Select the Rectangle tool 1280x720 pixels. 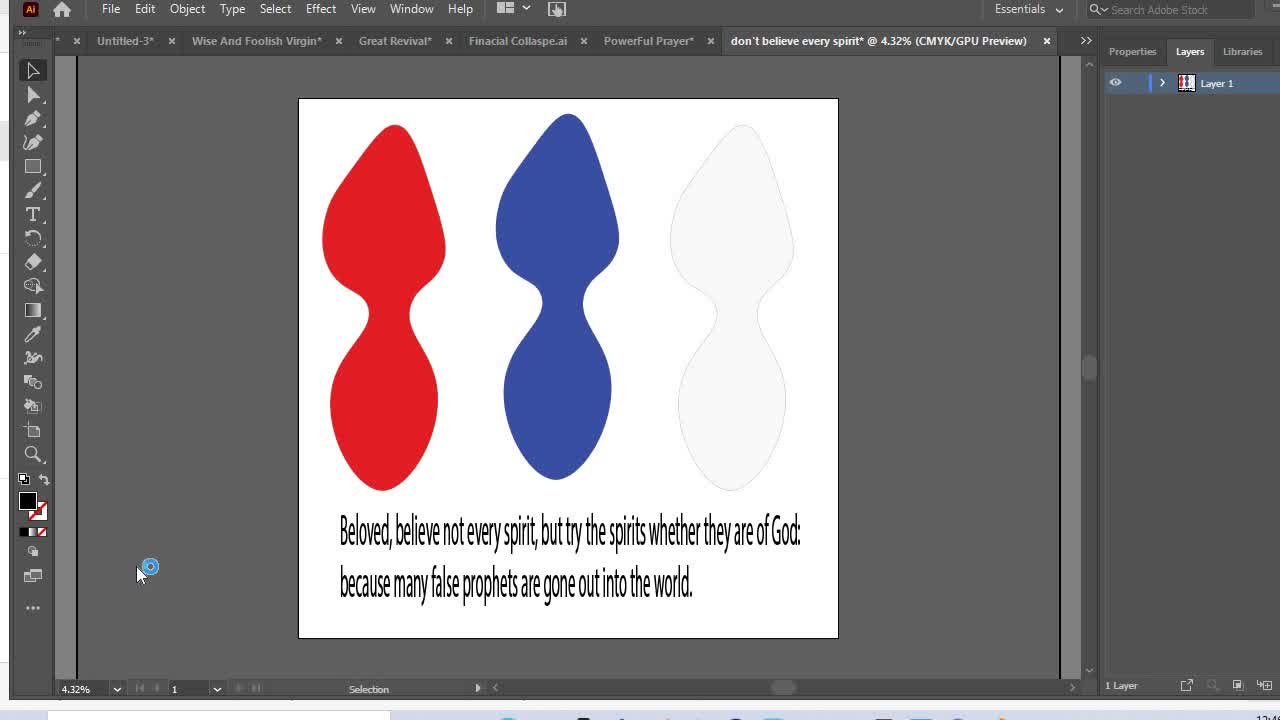(33, 166)
